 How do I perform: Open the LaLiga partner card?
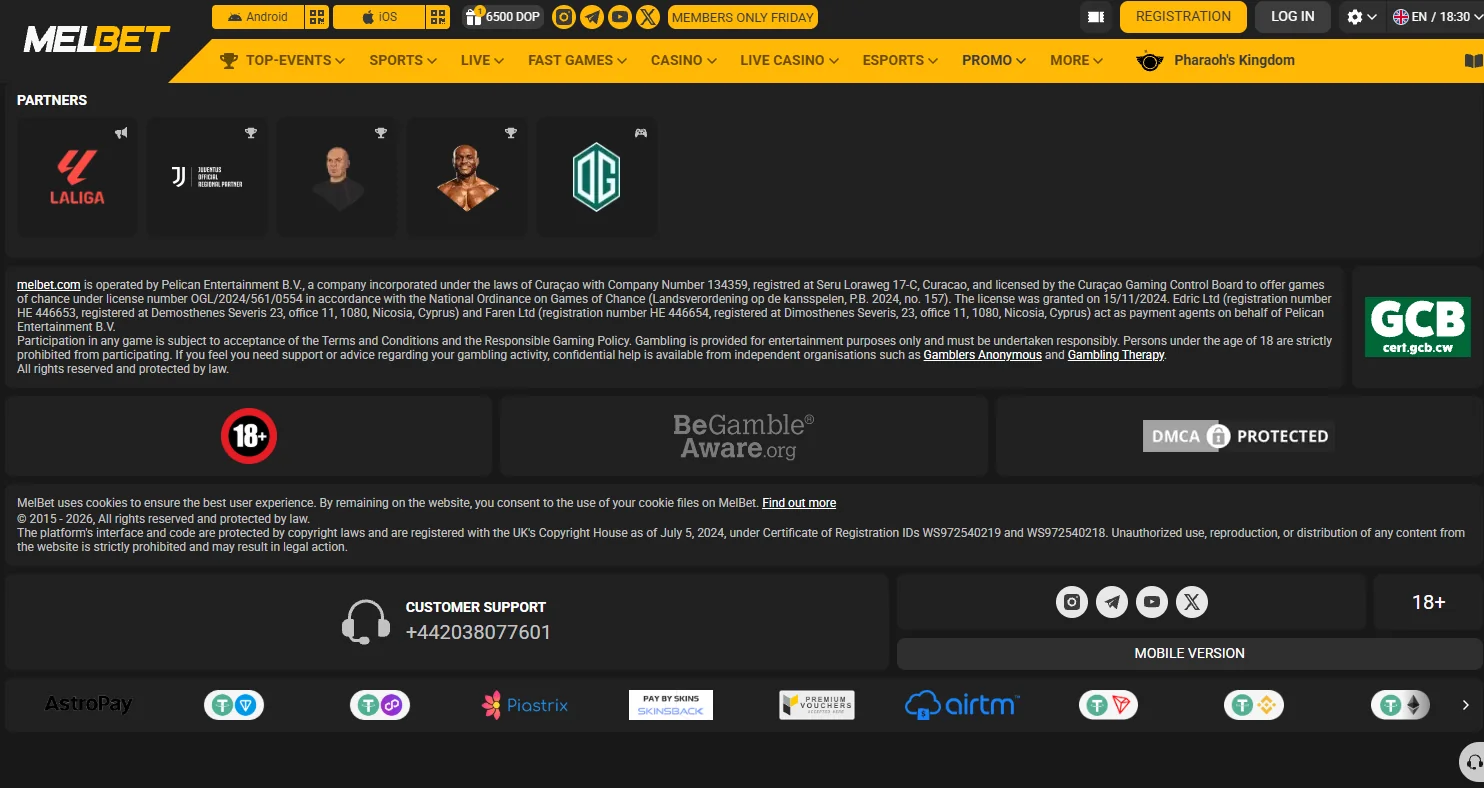[x=77, y=177]
